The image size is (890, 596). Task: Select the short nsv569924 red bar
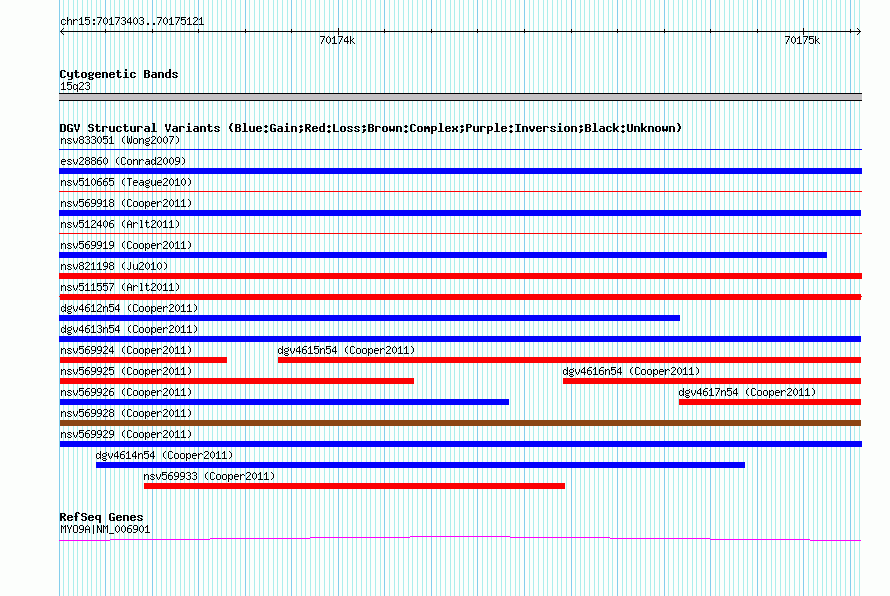pos(143,360)
